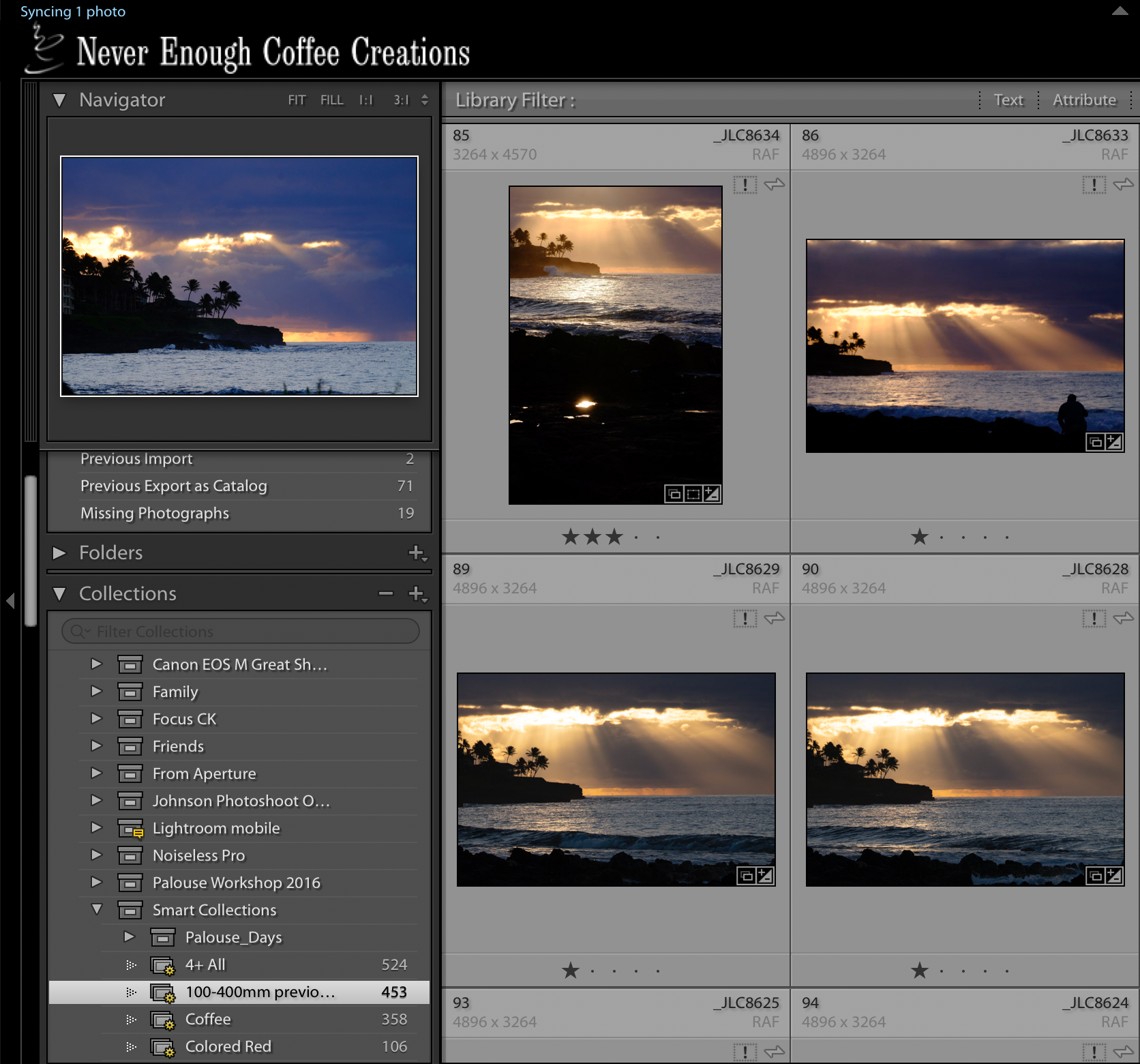The image size is (1140, 1064).
Task: Open the Attribute library filter
Action: point(1084,100)
